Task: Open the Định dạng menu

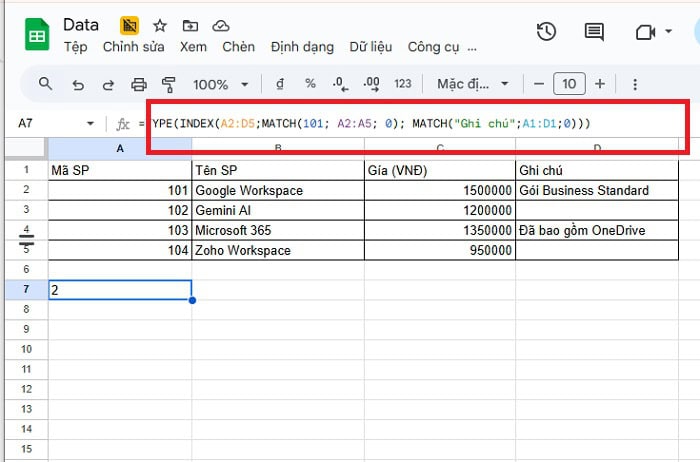Action: (x=302, y=46)
